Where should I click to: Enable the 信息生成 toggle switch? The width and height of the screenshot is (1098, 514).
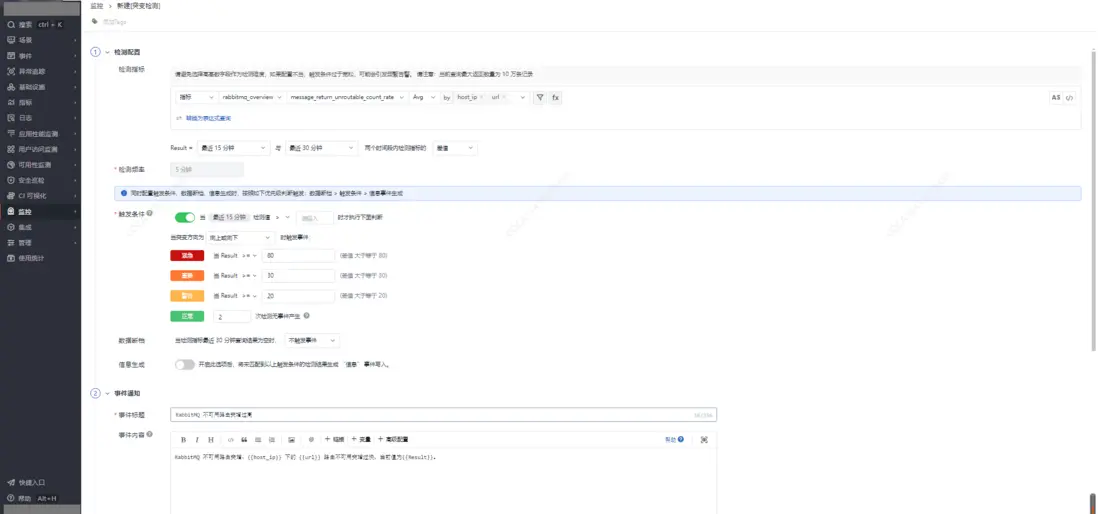pos(185,364)
